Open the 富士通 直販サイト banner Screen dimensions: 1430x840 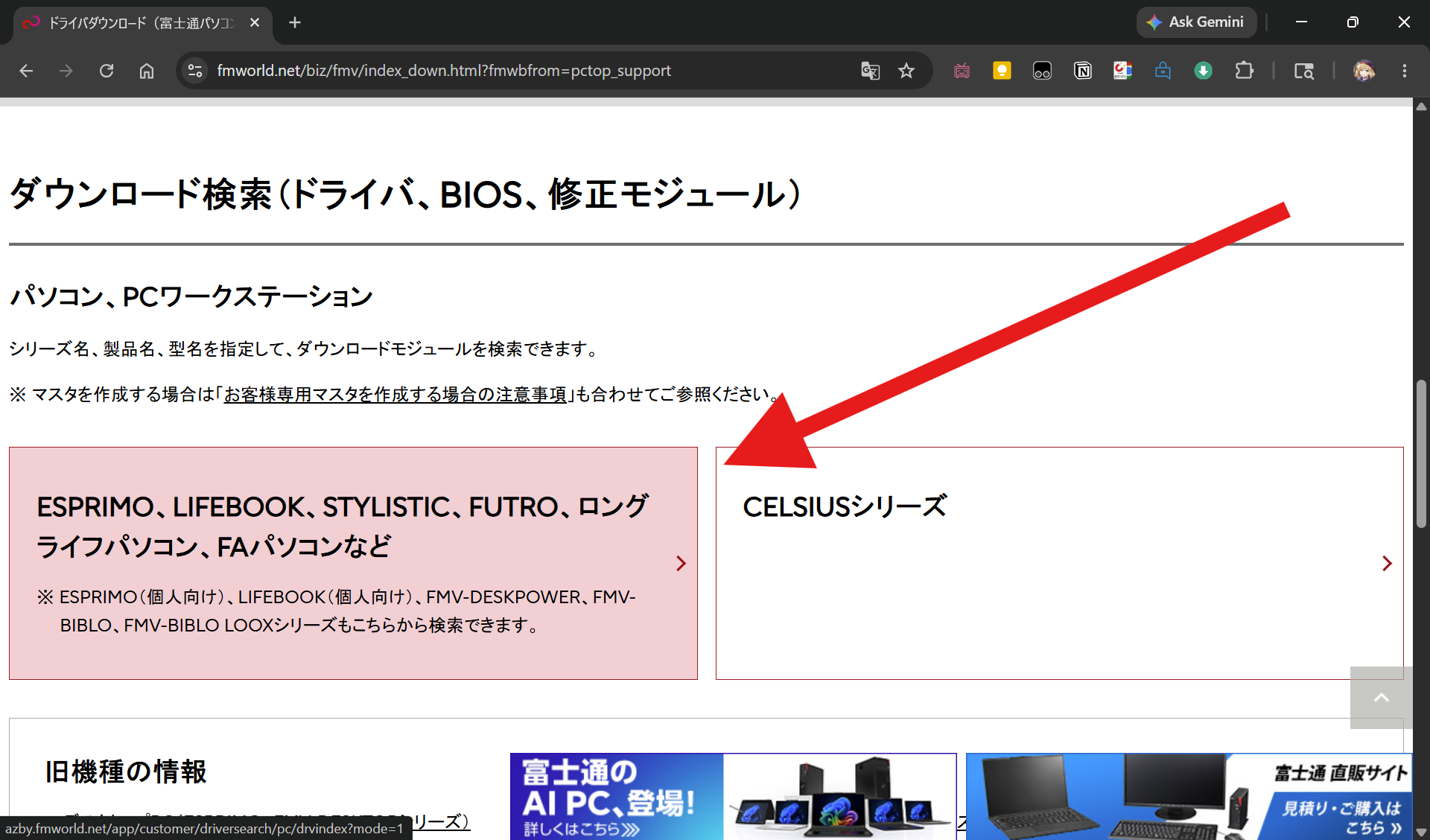(1189, 796)
